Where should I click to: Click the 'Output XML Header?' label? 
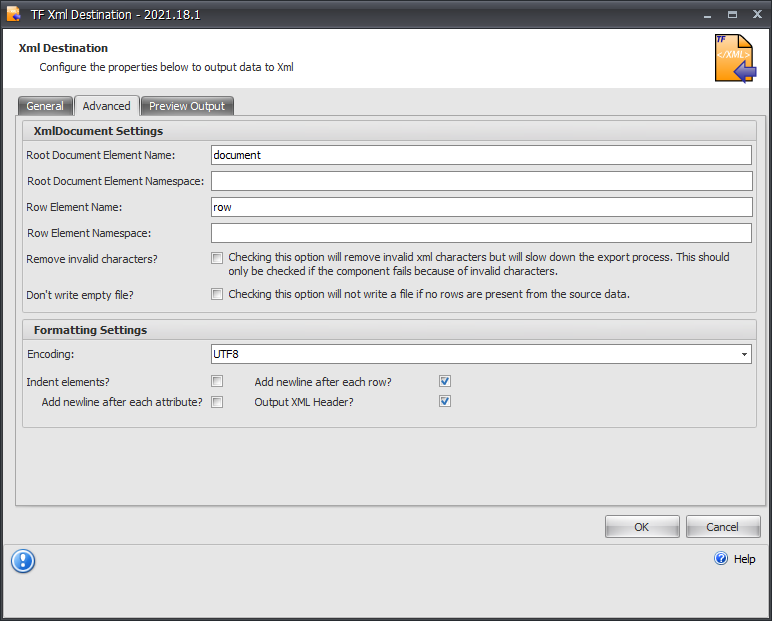(x=304, y=402)
